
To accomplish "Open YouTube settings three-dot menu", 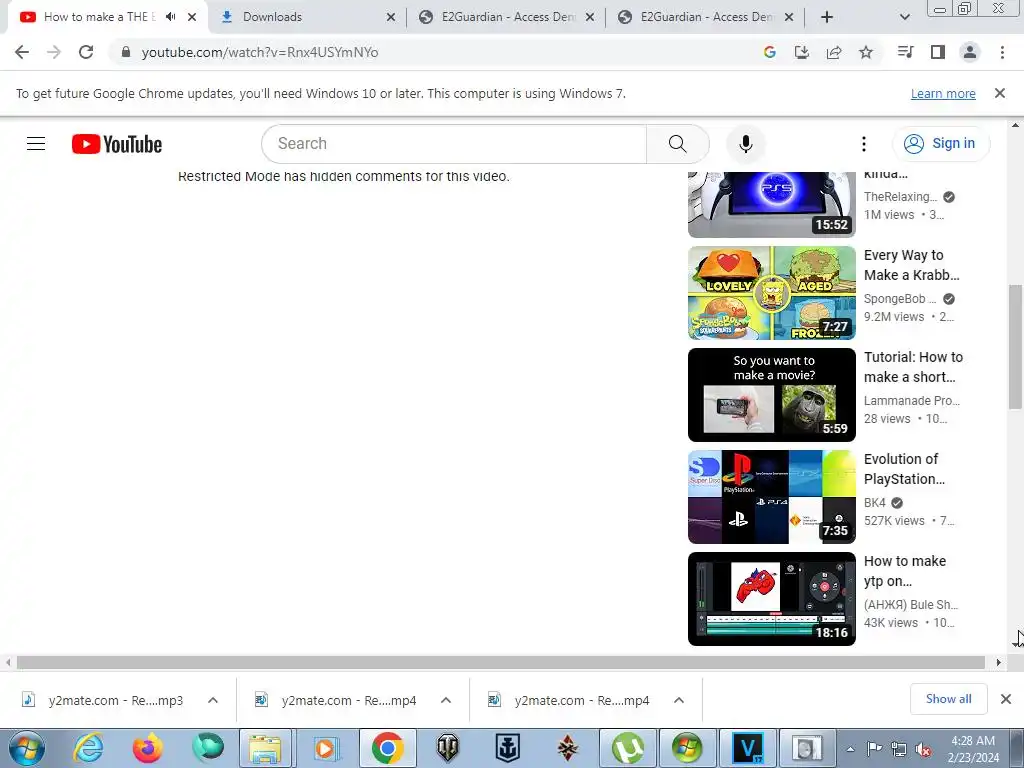I will (x=863, y=144).
